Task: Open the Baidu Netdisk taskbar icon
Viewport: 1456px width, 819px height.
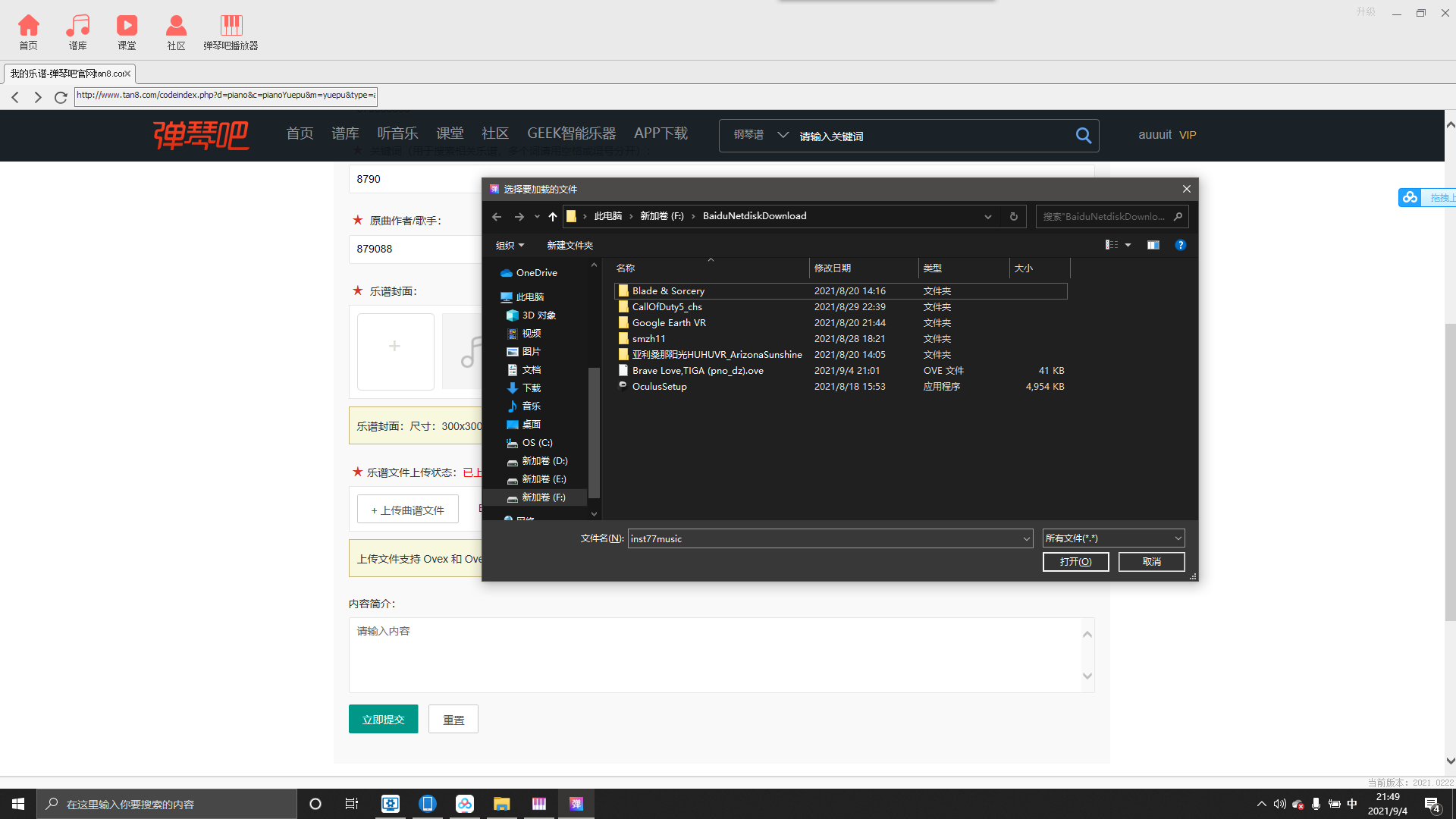Action: coord(464,804)
